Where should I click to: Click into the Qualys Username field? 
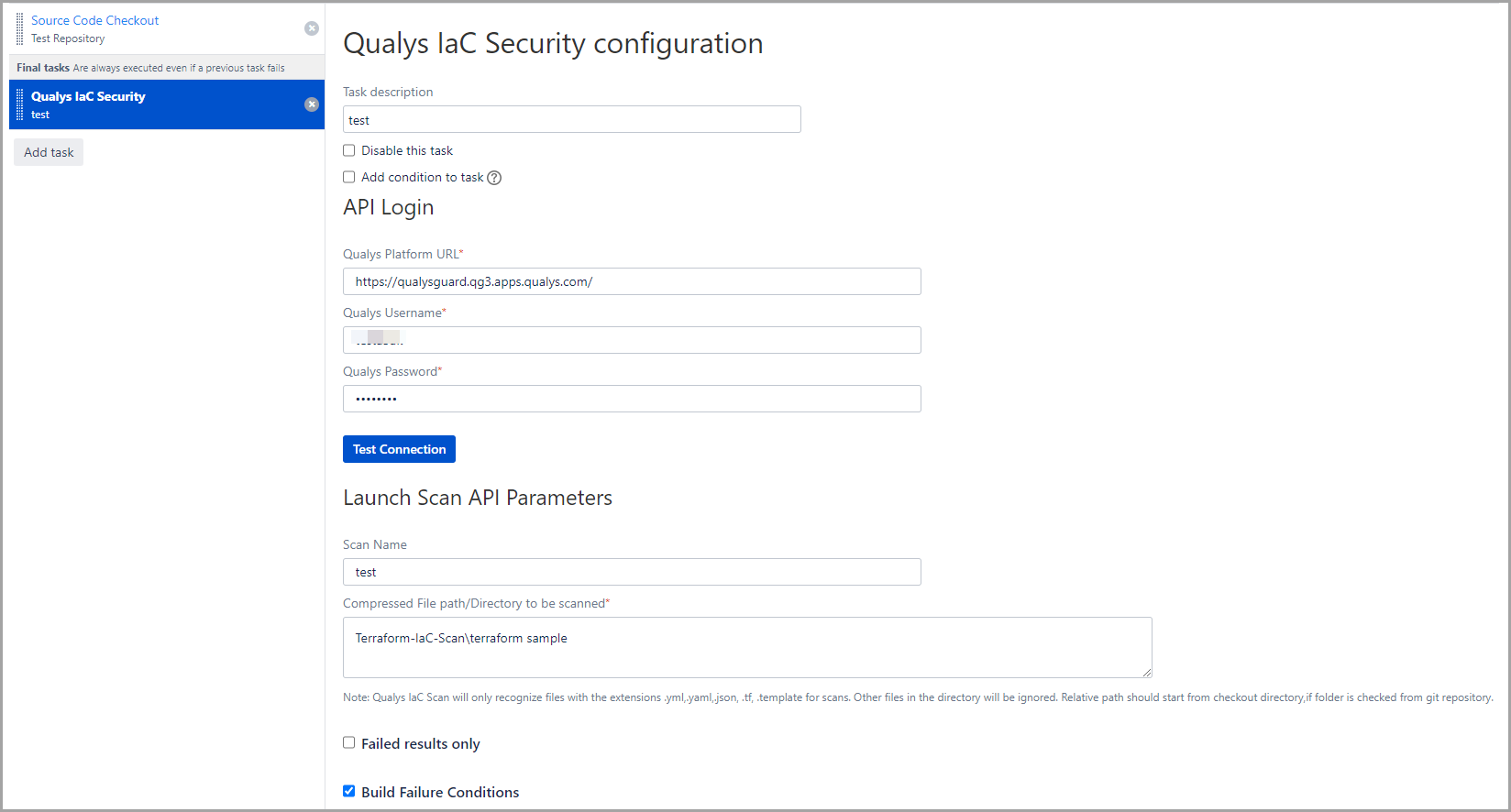point(632,340)
